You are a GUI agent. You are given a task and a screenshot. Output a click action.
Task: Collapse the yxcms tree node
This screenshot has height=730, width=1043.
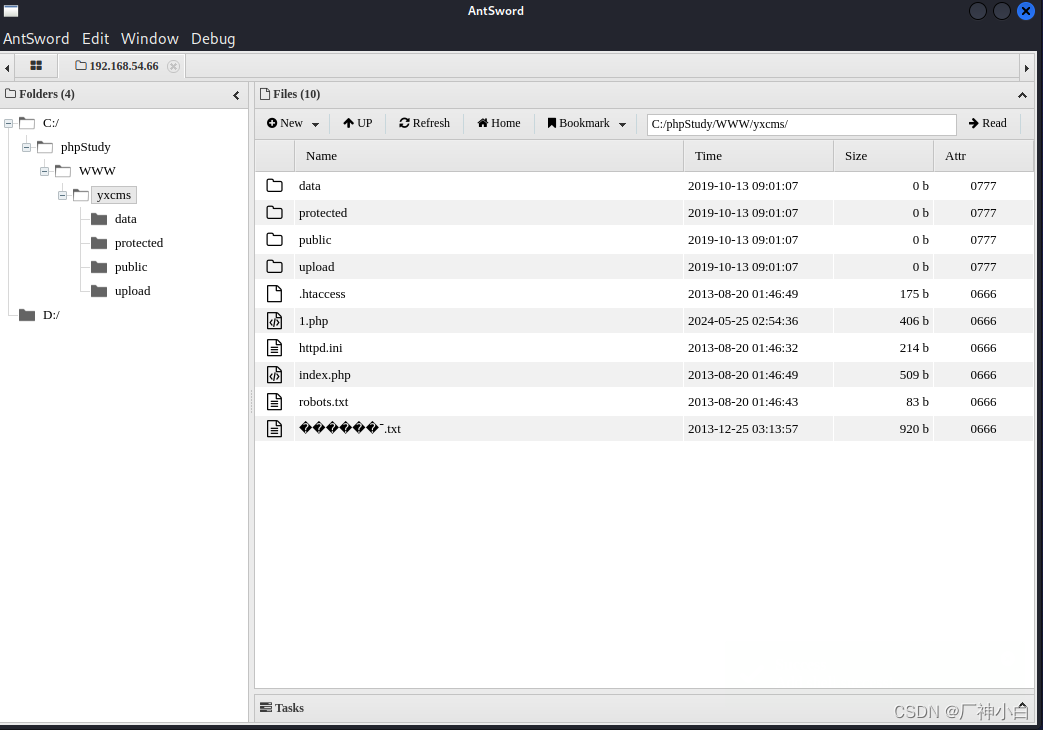tap(63, 195)
